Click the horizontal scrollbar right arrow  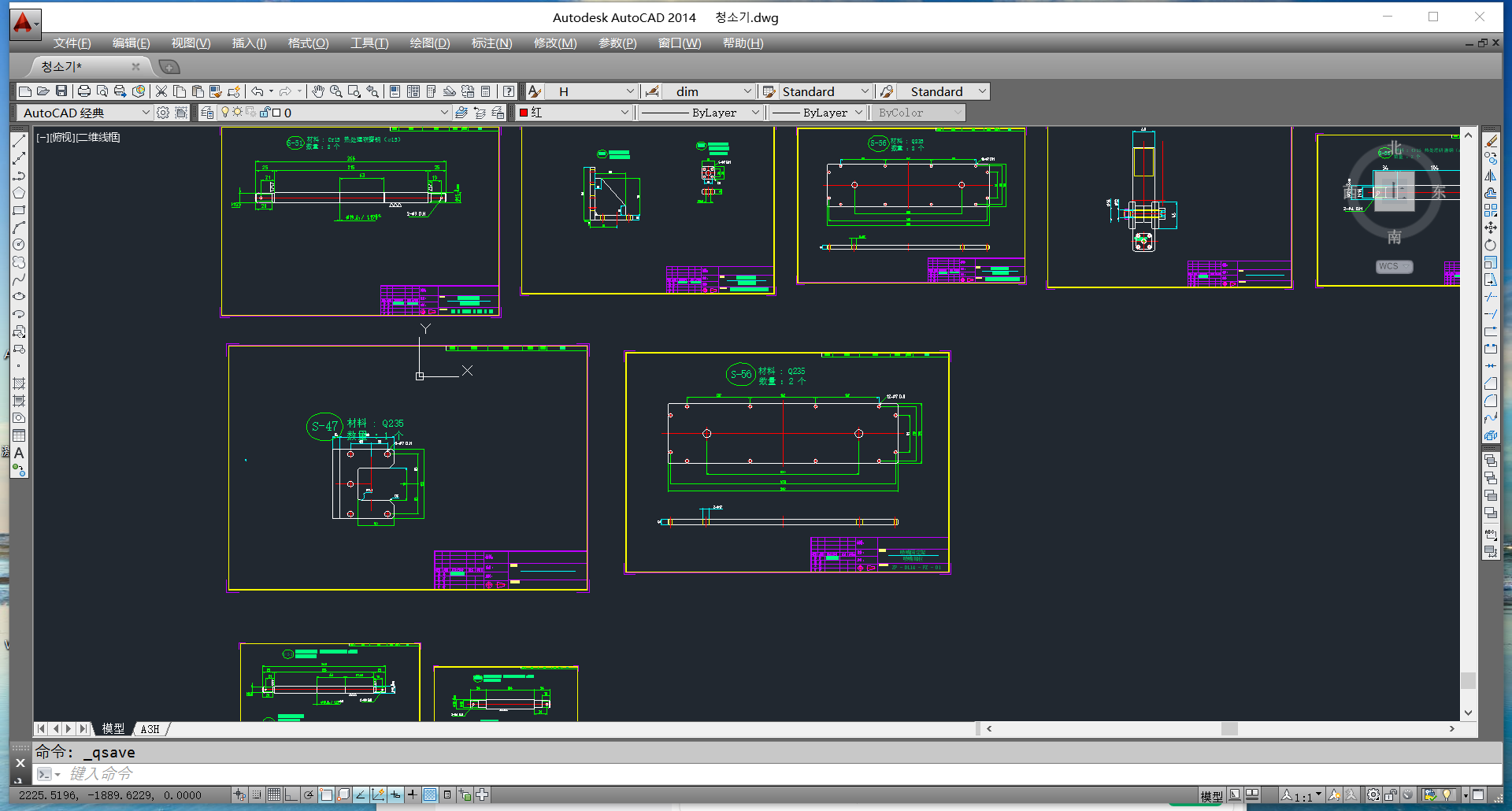(1452, 729)
